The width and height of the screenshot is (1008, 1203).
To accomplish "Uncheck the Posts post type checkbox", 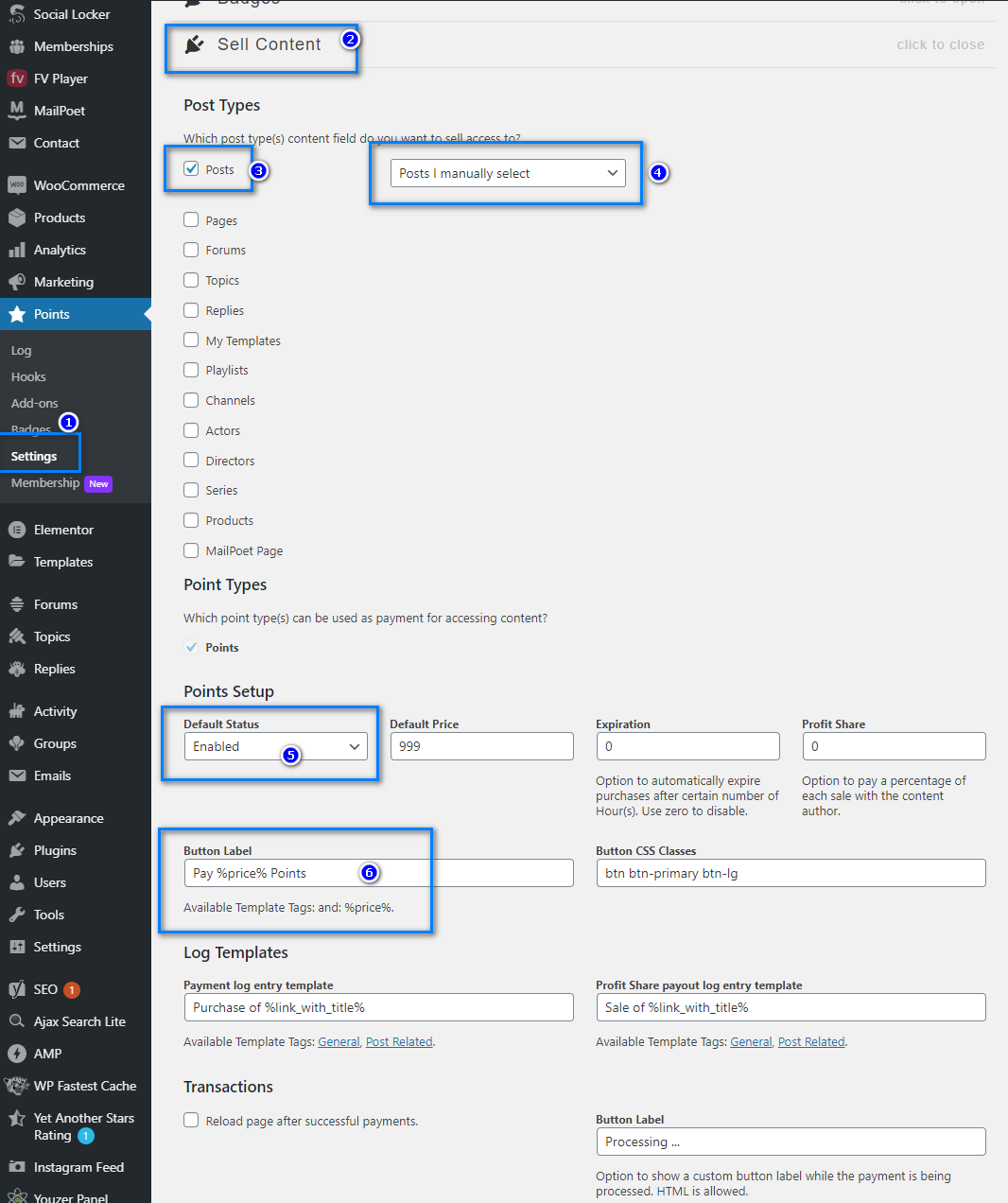I will [191, 169].
